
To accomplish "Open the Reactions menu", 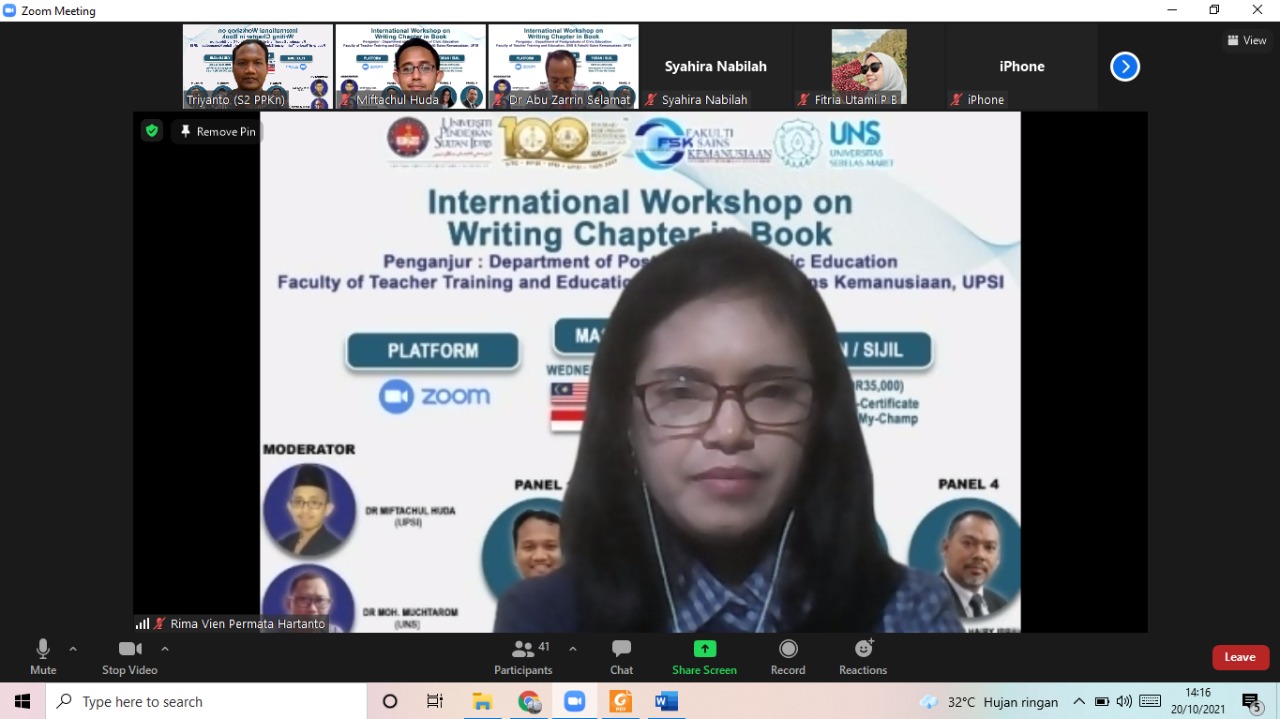I will [x=863, y=656].
